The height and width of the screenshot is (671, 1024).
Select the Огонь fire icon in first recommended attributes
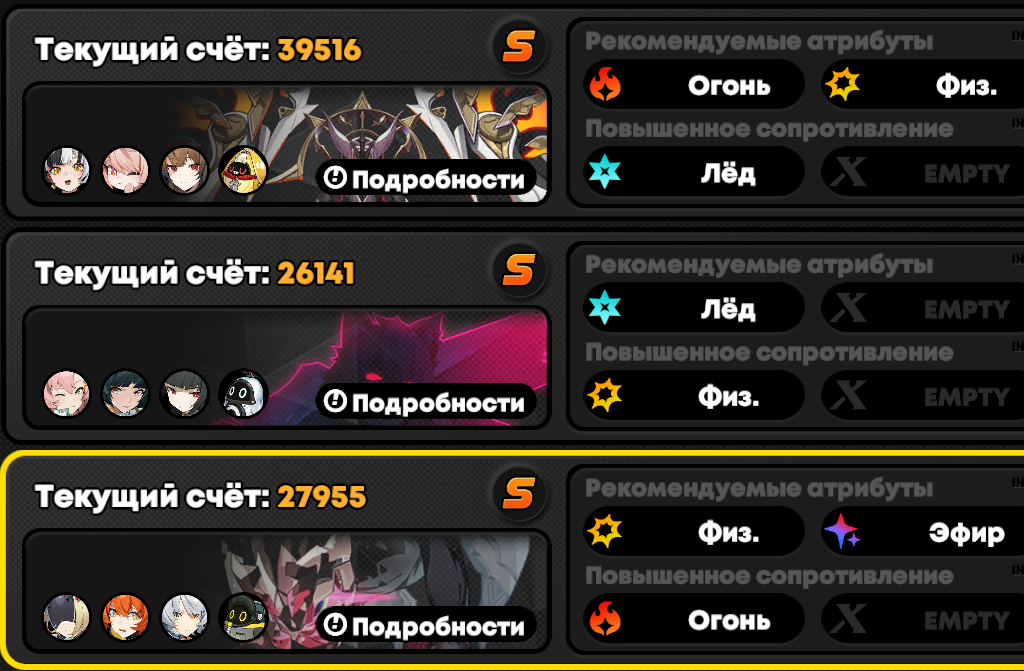click(605, 84)
